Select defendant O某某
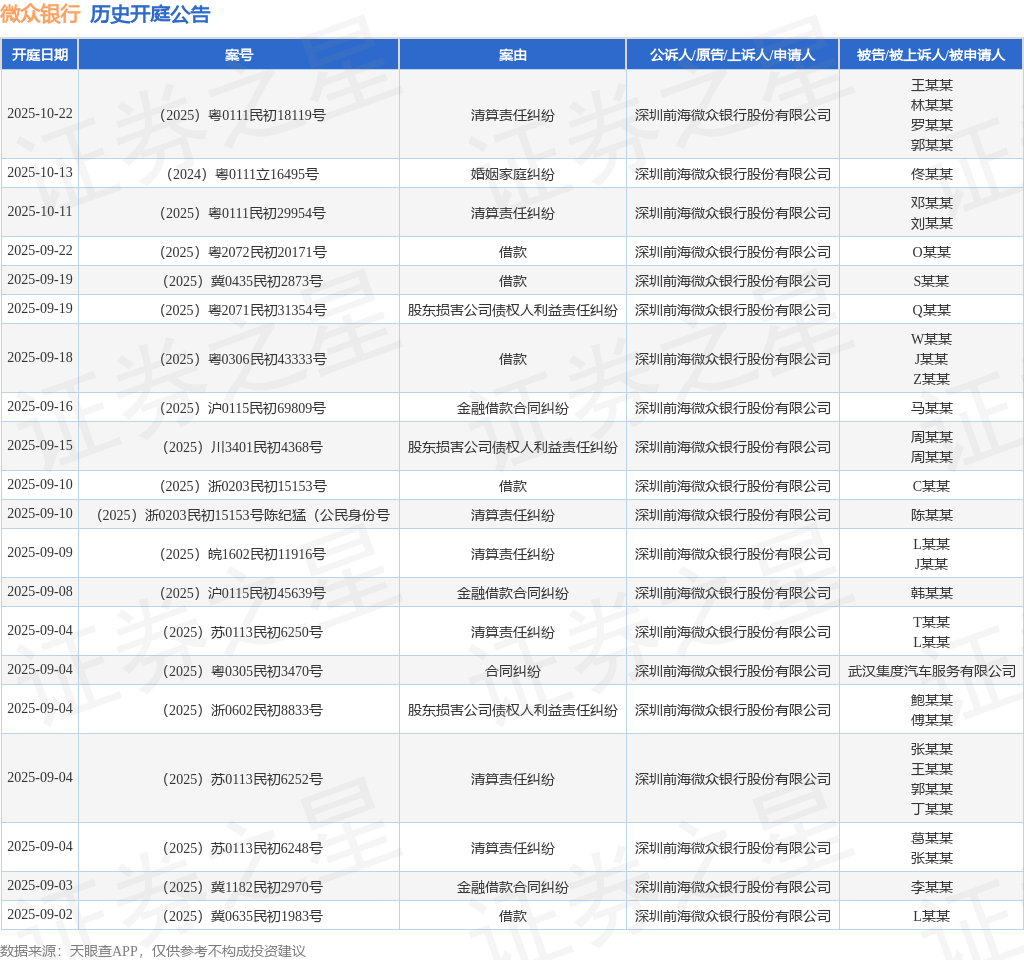 click(931, 252)
